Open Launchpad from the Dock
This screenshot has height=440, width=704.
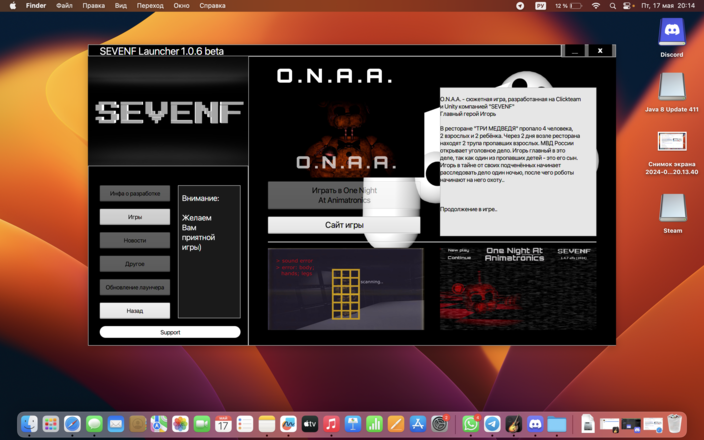51,424
